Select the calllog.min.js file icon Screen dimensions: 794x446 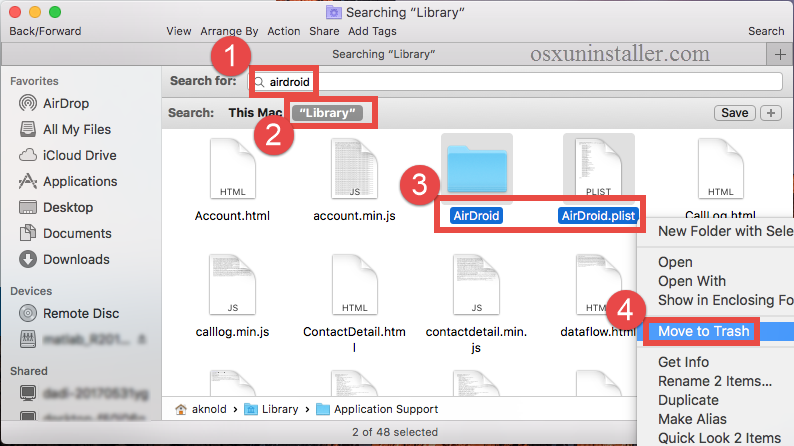click(x=232, y=285)
